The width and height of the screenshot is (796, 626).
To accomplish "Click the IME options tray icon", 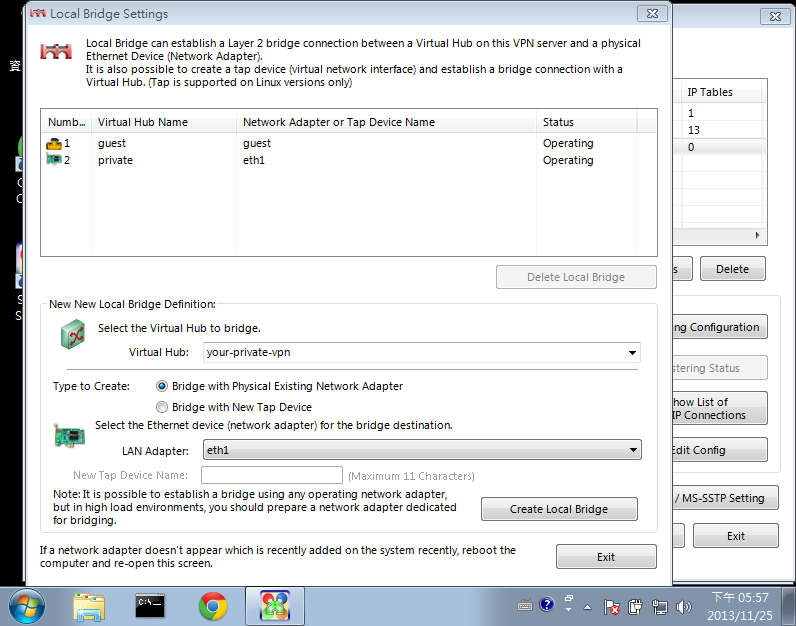I will click(569, 603).
